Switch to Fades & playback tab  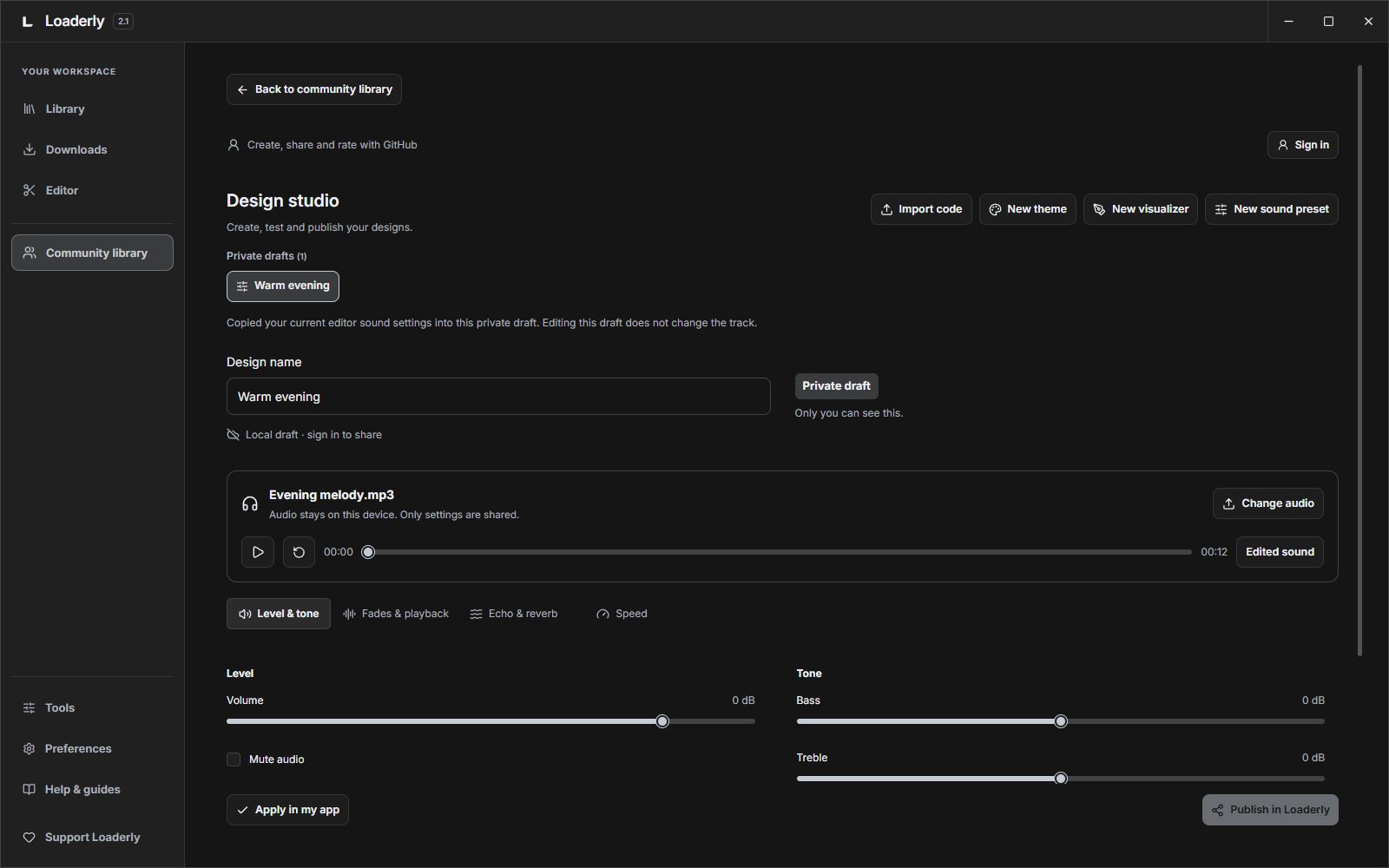tap(396, 614)
